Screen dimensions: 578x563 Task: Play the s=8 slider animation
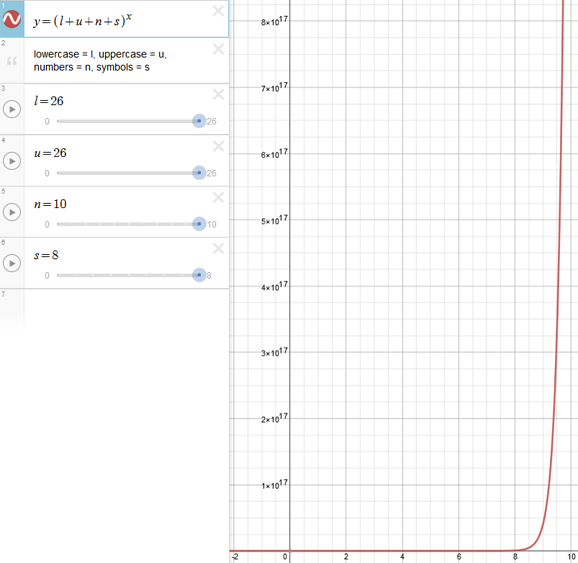tap(12, 263)
